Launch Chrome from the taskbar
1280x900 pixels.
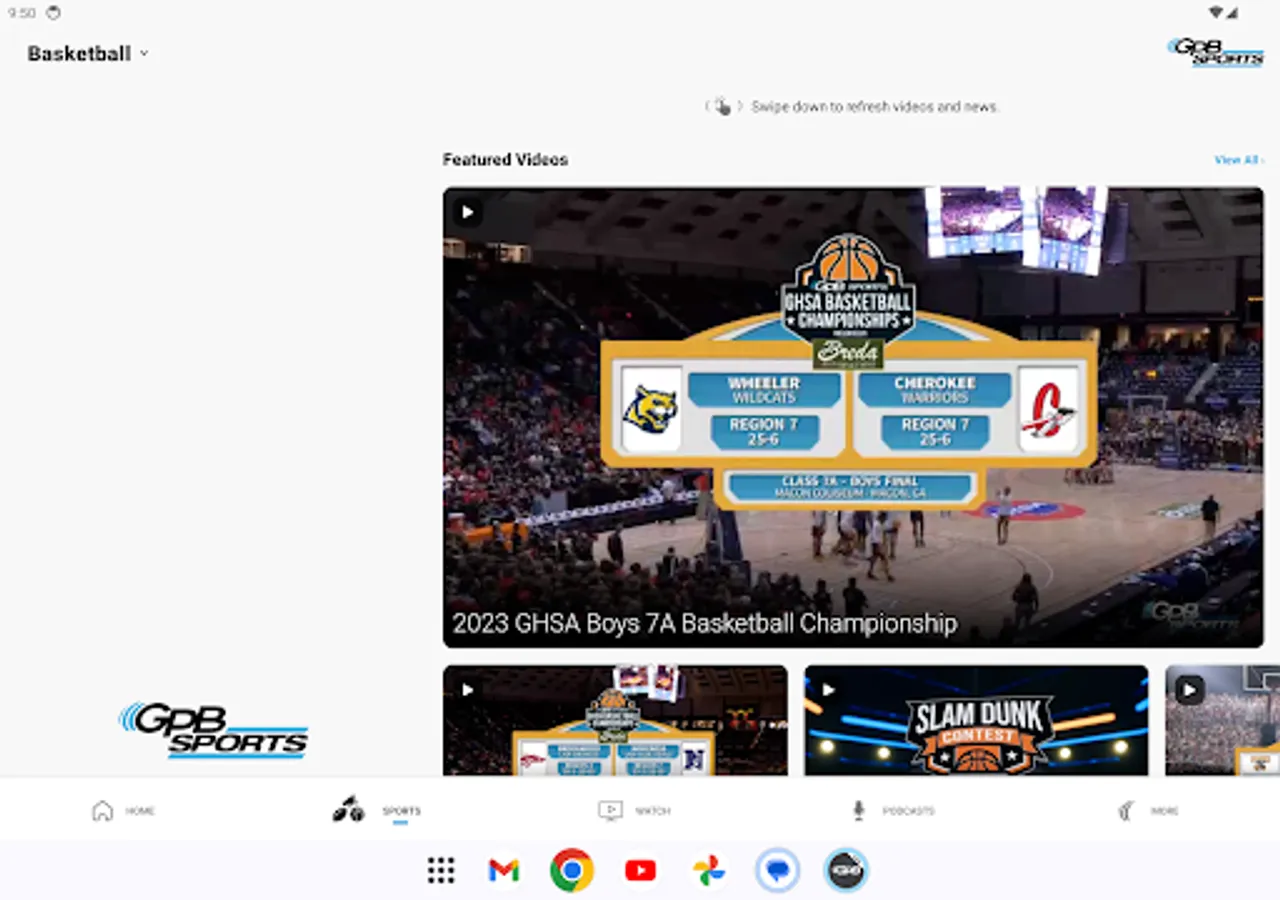(572, 870)
